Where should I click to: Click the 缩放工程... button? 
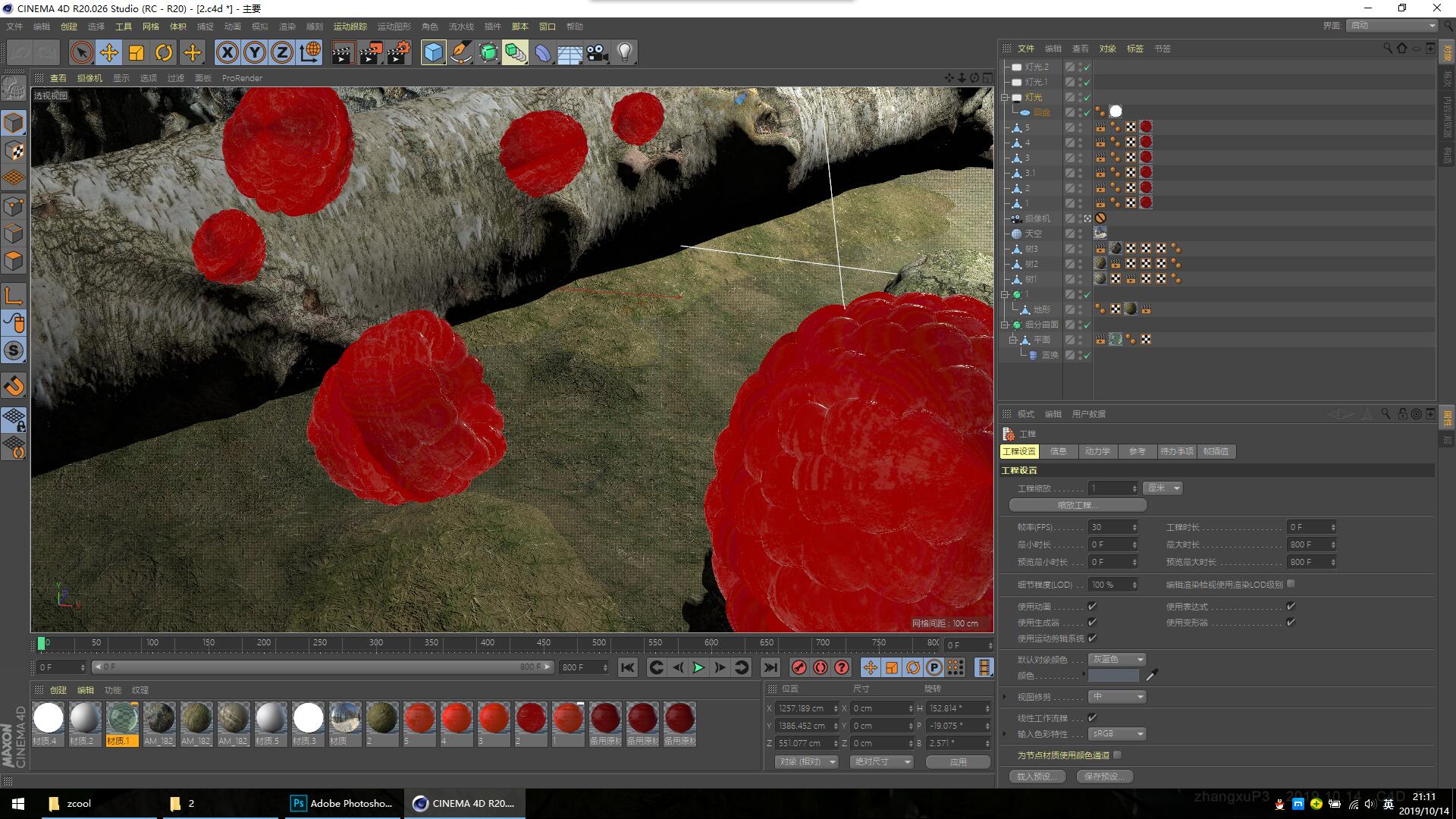point(1077,505)
